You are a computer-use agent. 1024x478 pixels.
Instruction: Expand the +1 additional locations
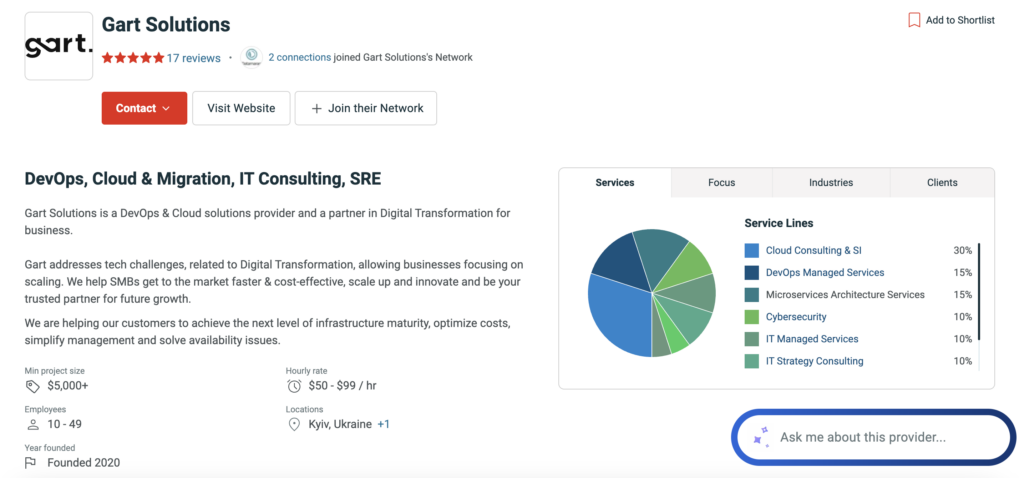tap(383, 424)
